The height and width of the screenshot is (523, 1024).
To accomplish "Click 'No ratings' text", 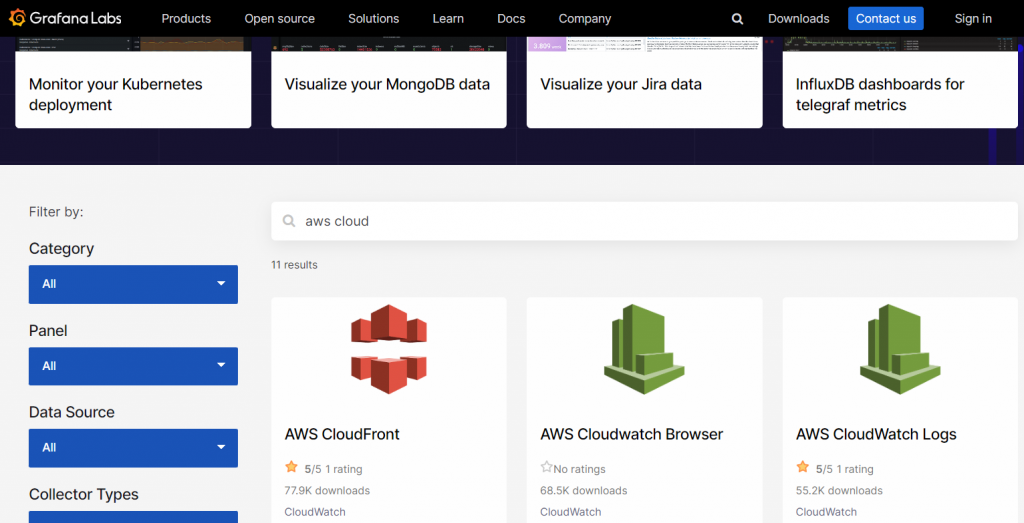I will click(579, 469).
